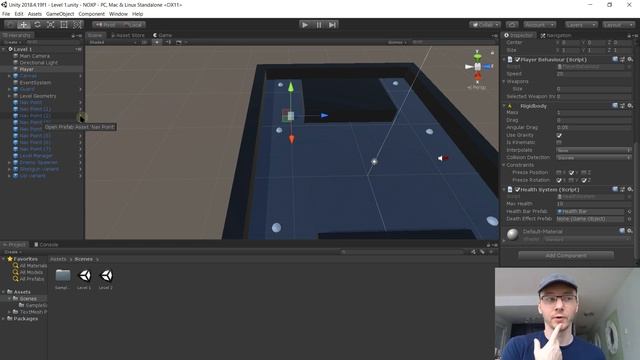Pick object for Health Bar Prefab field
640x360 pixels.
click(629, 211)
